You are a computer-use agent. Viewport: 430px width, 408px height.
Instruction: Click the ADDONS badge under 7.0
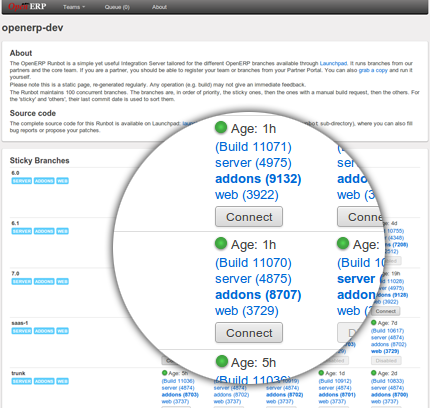[44, 281]
